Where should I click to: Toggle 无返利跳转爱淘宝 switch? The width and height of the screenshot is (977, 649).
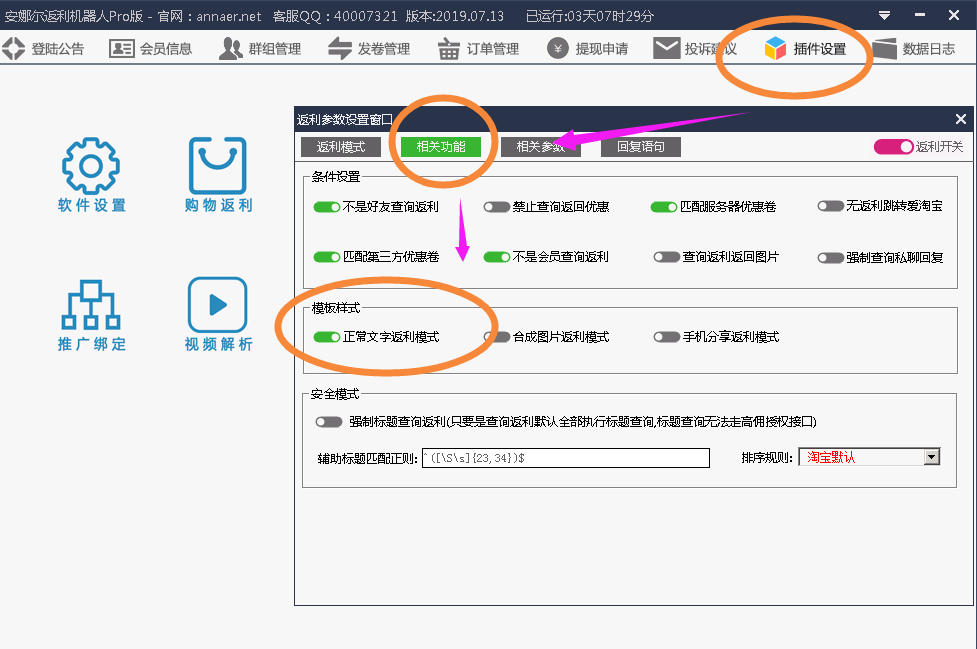(831, 206)
